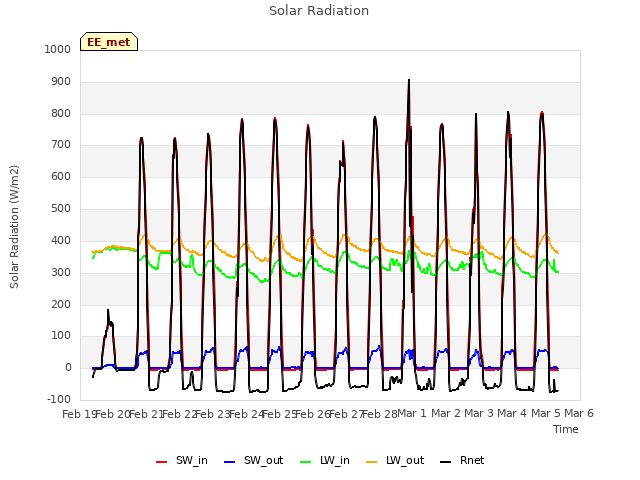Click the Feb 22 x-axis date label
640x480 pixels.
[x=180, y=414]
